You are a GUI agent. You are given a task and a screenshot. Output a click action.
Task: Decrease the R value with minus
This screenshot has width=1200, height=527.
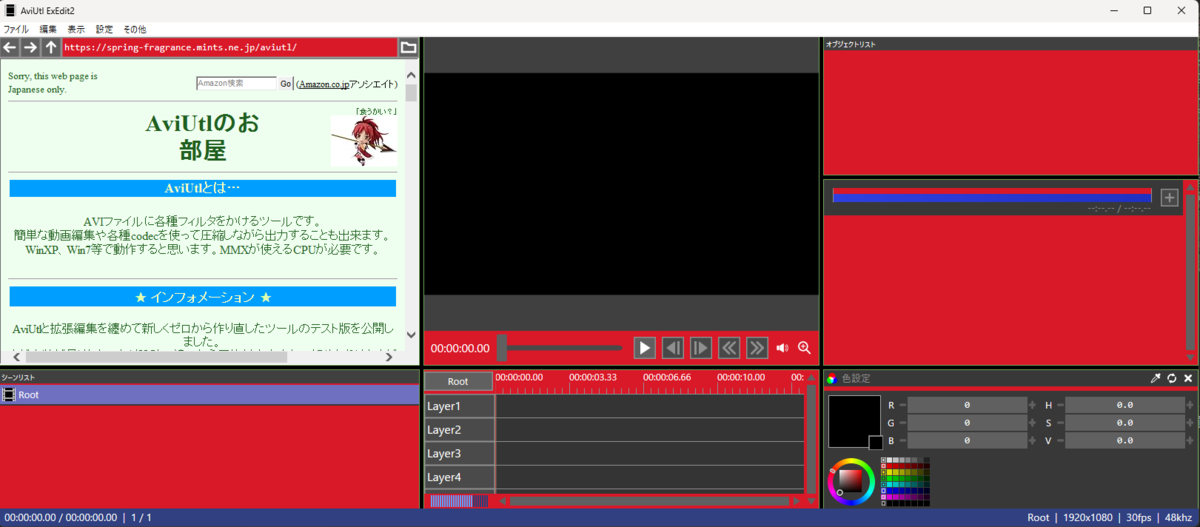(903, 405)
